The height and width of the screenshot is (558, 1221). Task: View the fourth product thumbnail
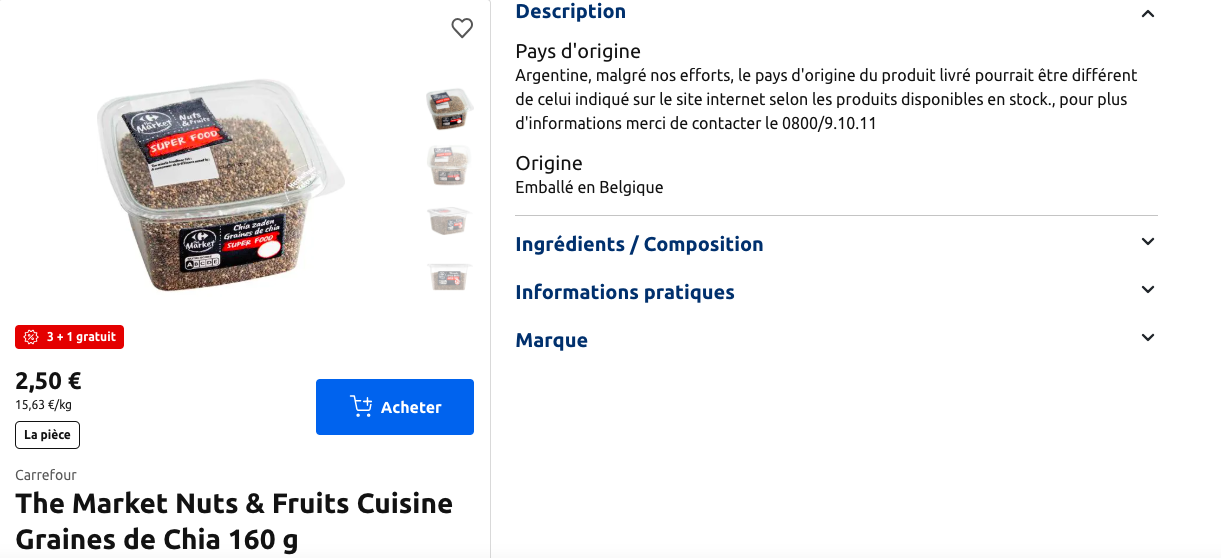[x=449, y=277]
